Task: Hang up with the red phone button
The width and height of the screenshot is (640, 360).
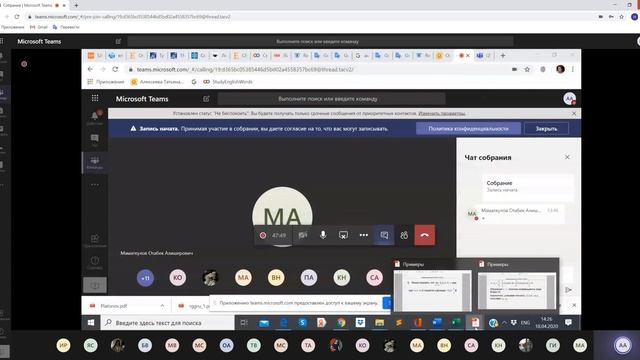Action: coord(424,235)
